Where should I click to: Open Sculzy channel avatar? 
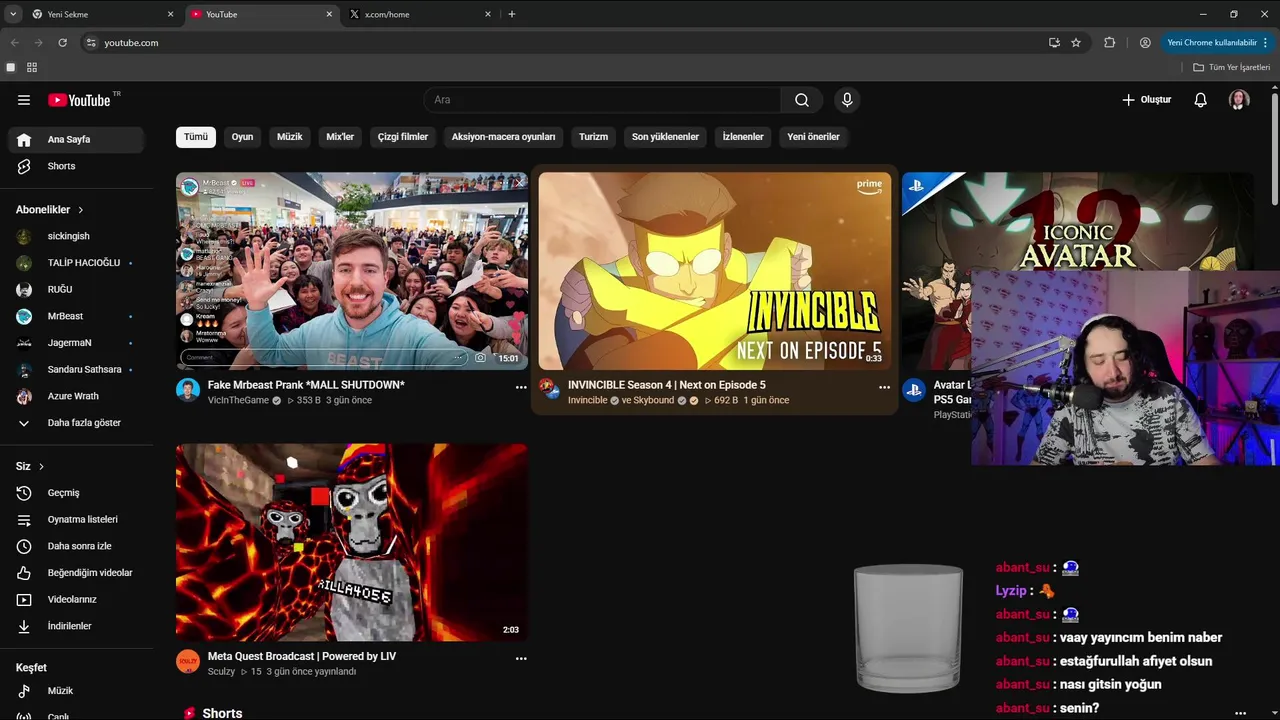coord(188,661)
